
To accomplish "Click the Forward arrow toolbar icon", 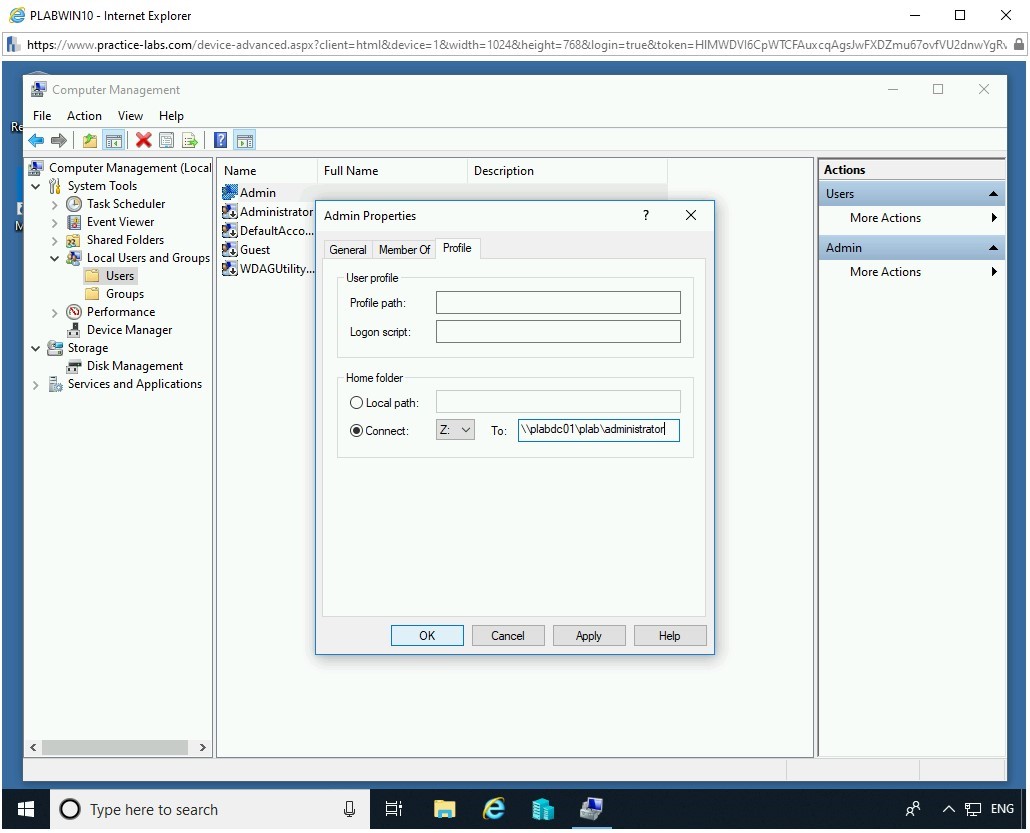I will 59,140.
